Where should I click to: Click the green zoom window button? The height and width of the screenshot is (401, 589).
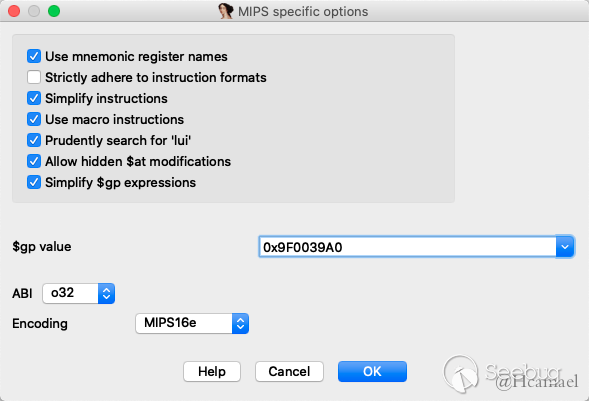54,11
